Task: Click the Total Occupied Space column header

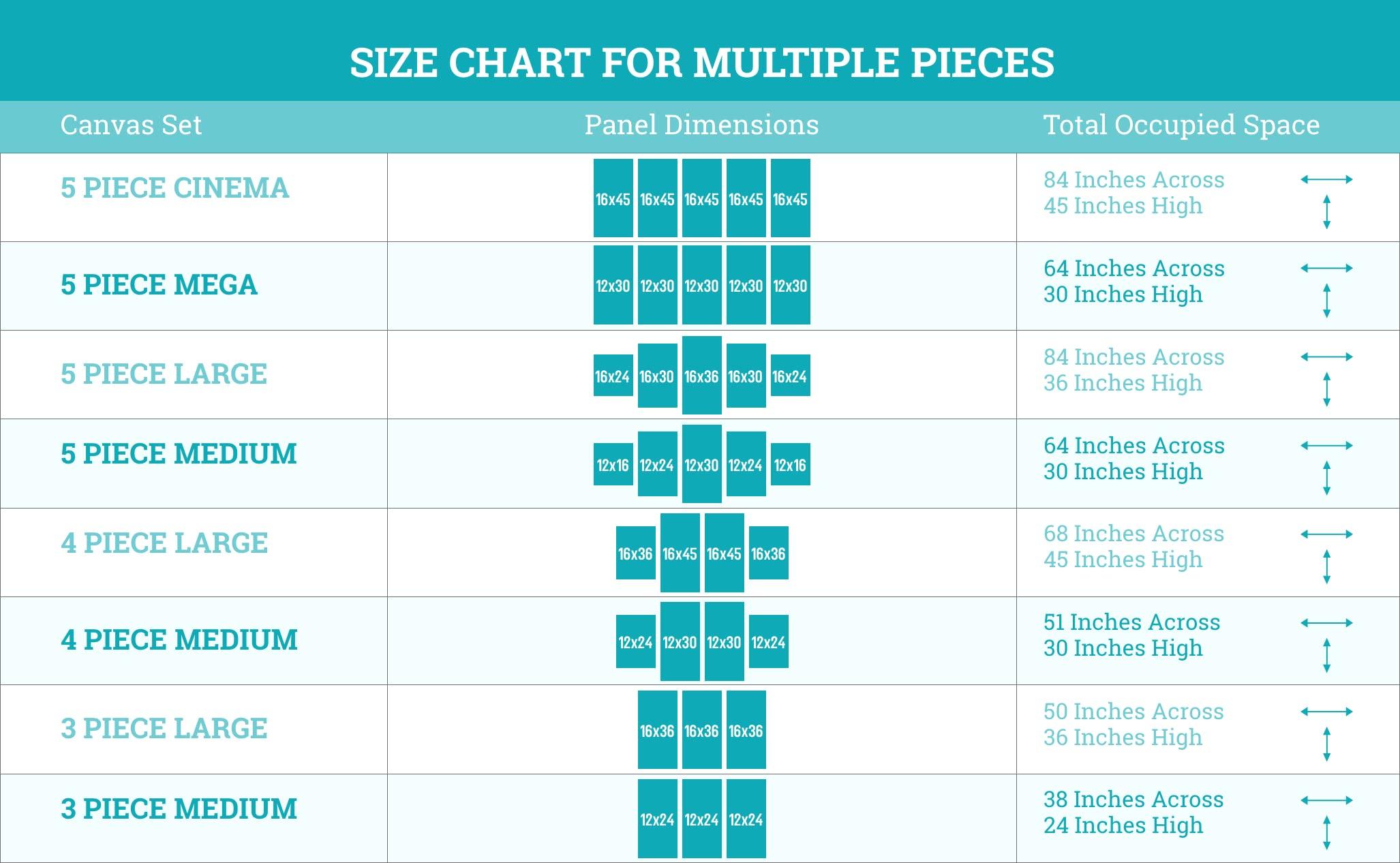Action: pyautogui.click(x=1181, y=125)
